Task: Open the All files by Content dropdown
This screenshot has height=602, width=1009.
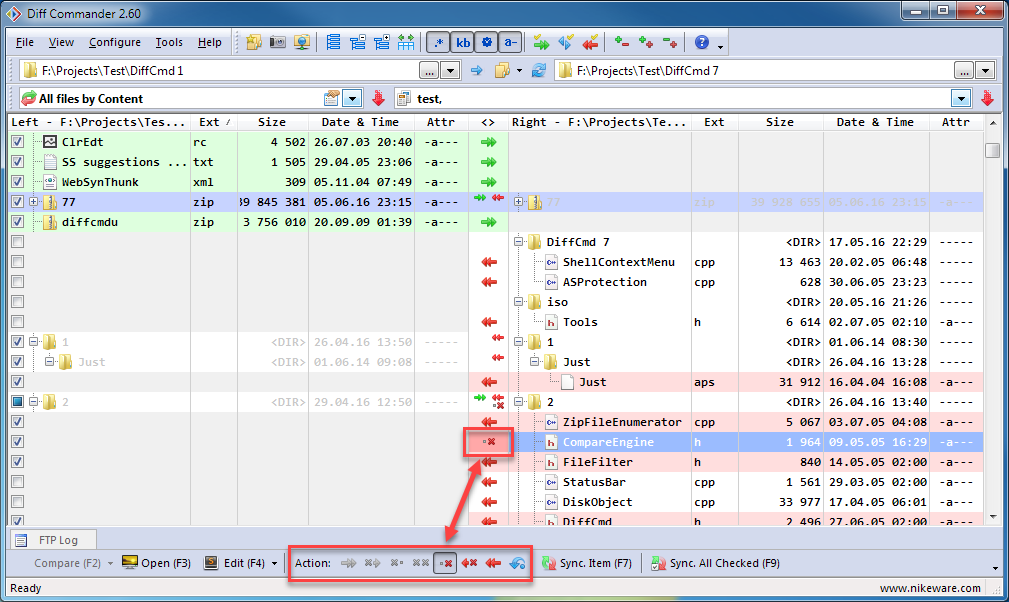Action: click(x=352, y=99)
